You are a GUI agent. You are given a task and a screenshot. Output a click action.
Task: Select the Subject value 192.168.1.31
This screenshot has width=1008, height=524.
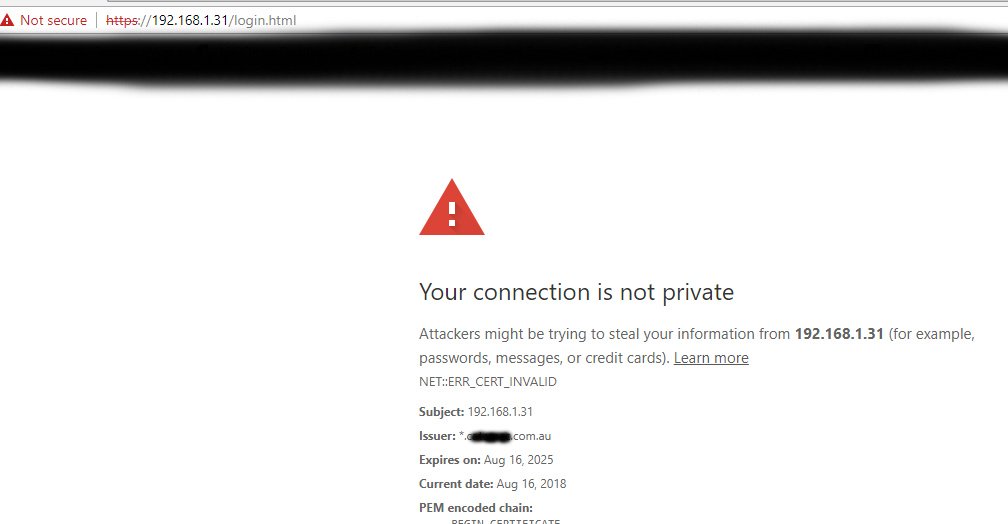(x=500, y=412)
